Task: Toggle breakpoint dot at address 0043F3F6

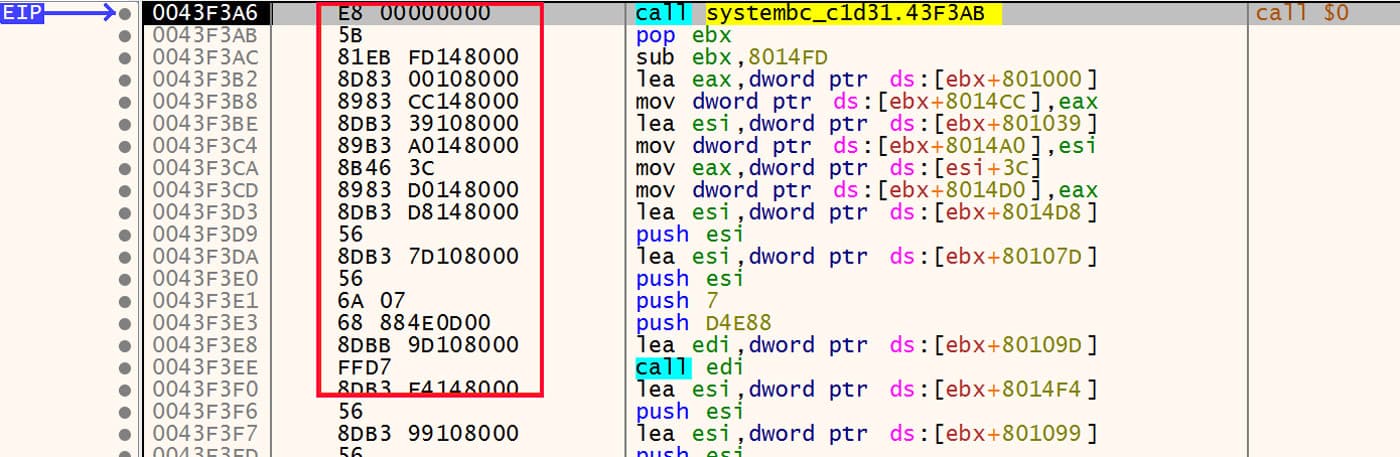Action: point(125,411)
